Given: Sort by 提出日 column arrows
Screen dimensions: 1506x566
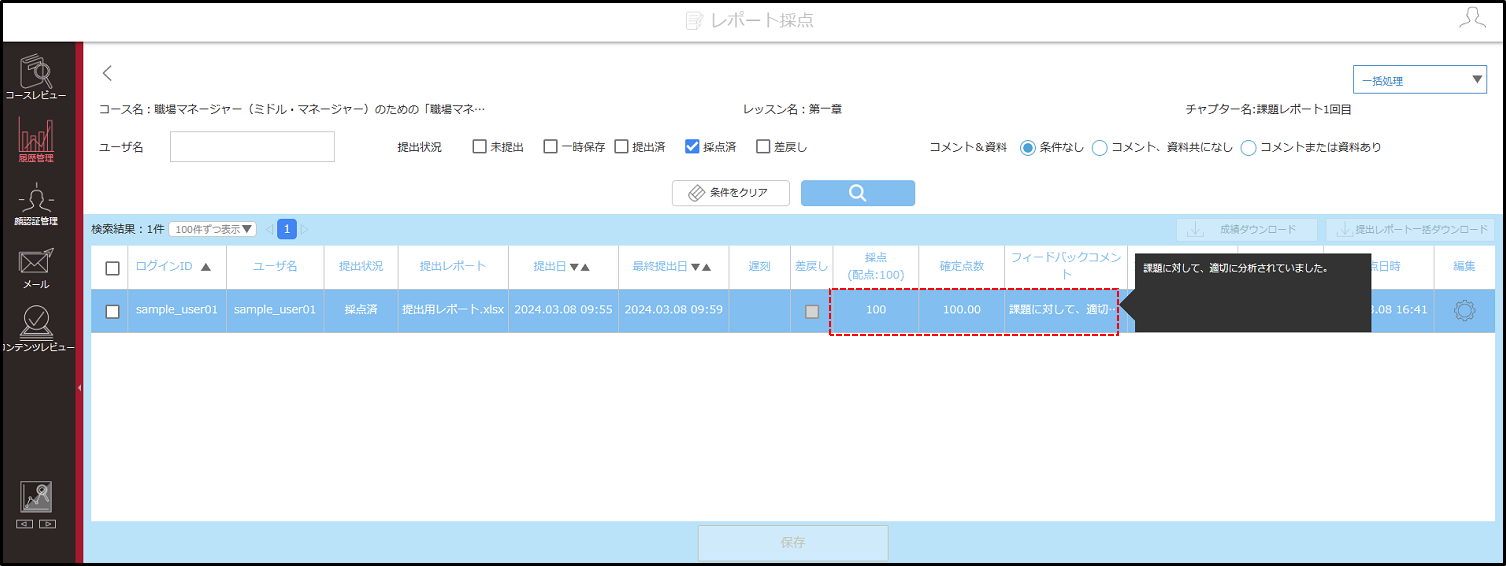Looking at the screenshot, I should [579, 267].
